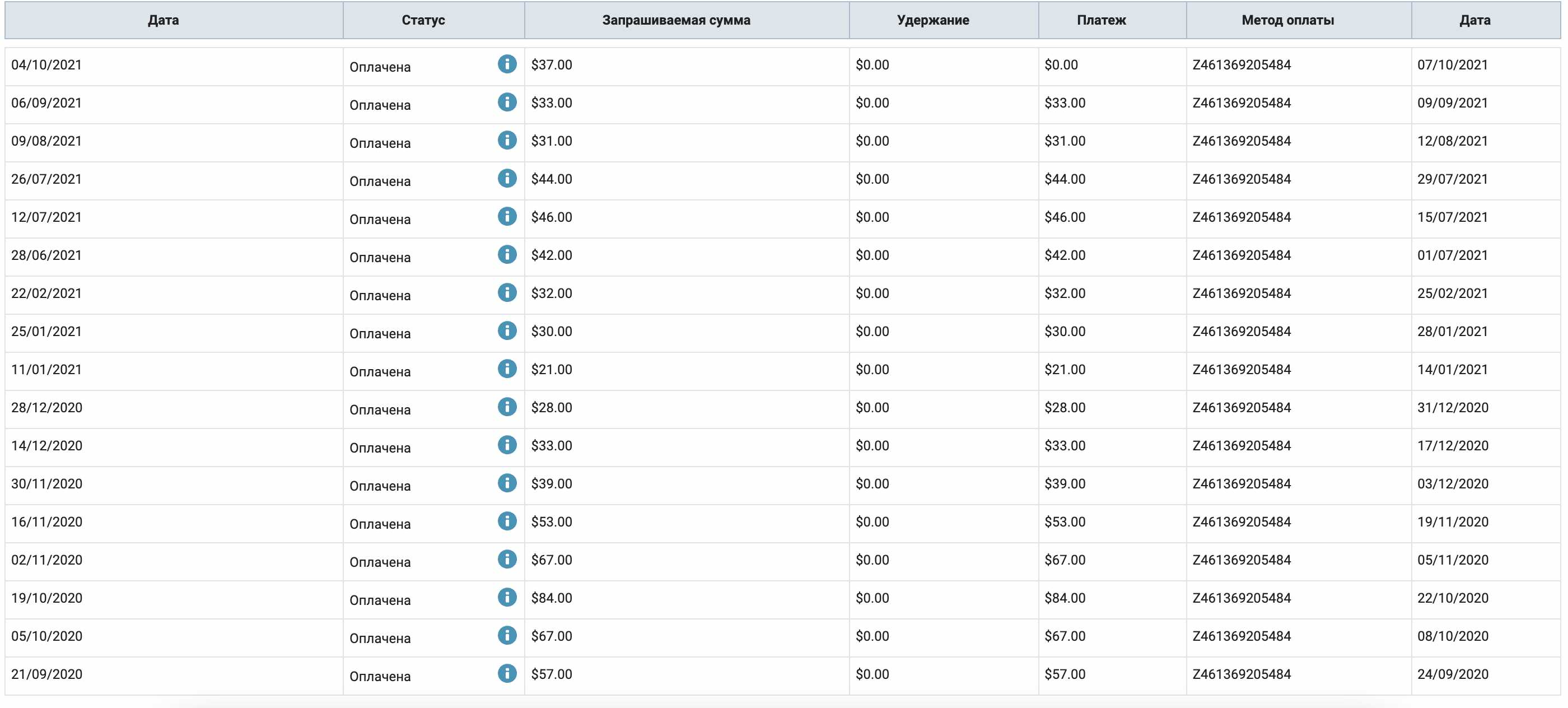The width and height of the screenshot is (1568, 708).
Task: Select requested amount $42.00 cell
Action: click(x=687, y=257)
